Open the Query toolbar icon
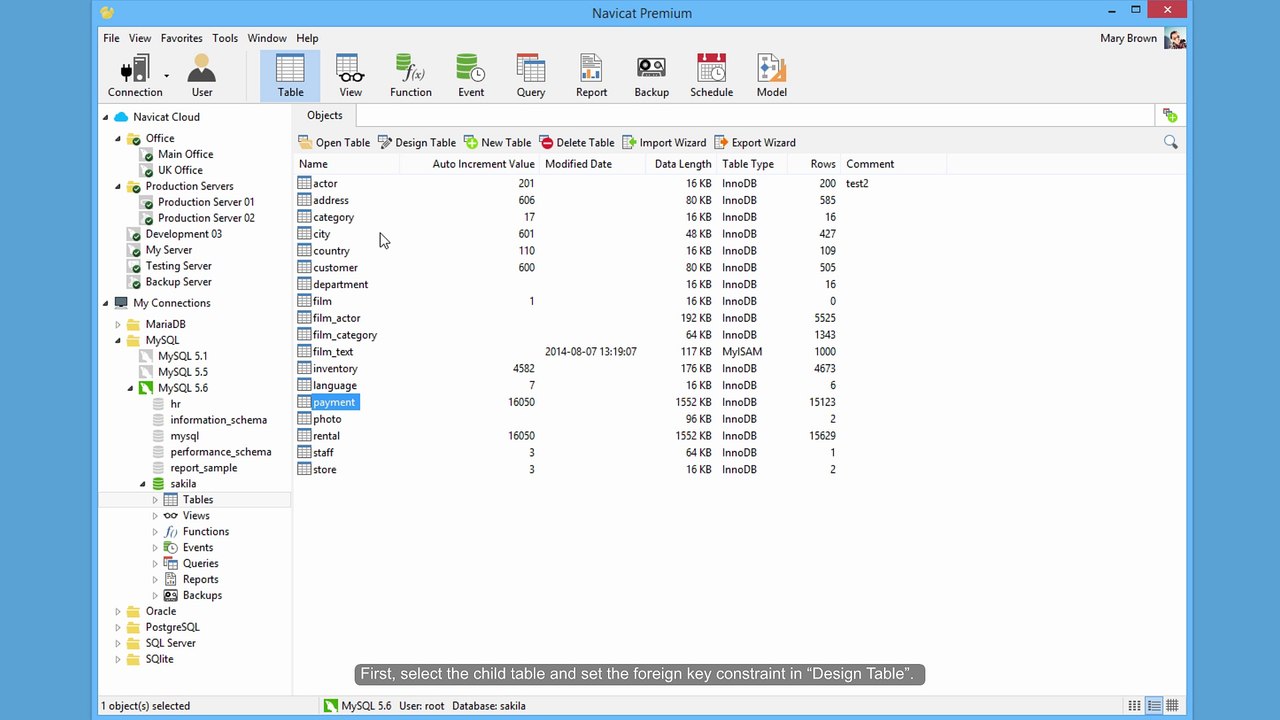This screenshot has width=1280, height=720. [x=531, y=76]
